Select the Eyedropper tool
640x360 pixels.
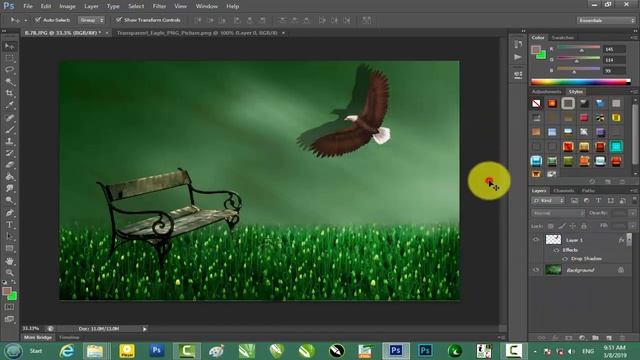coord(9,105)
